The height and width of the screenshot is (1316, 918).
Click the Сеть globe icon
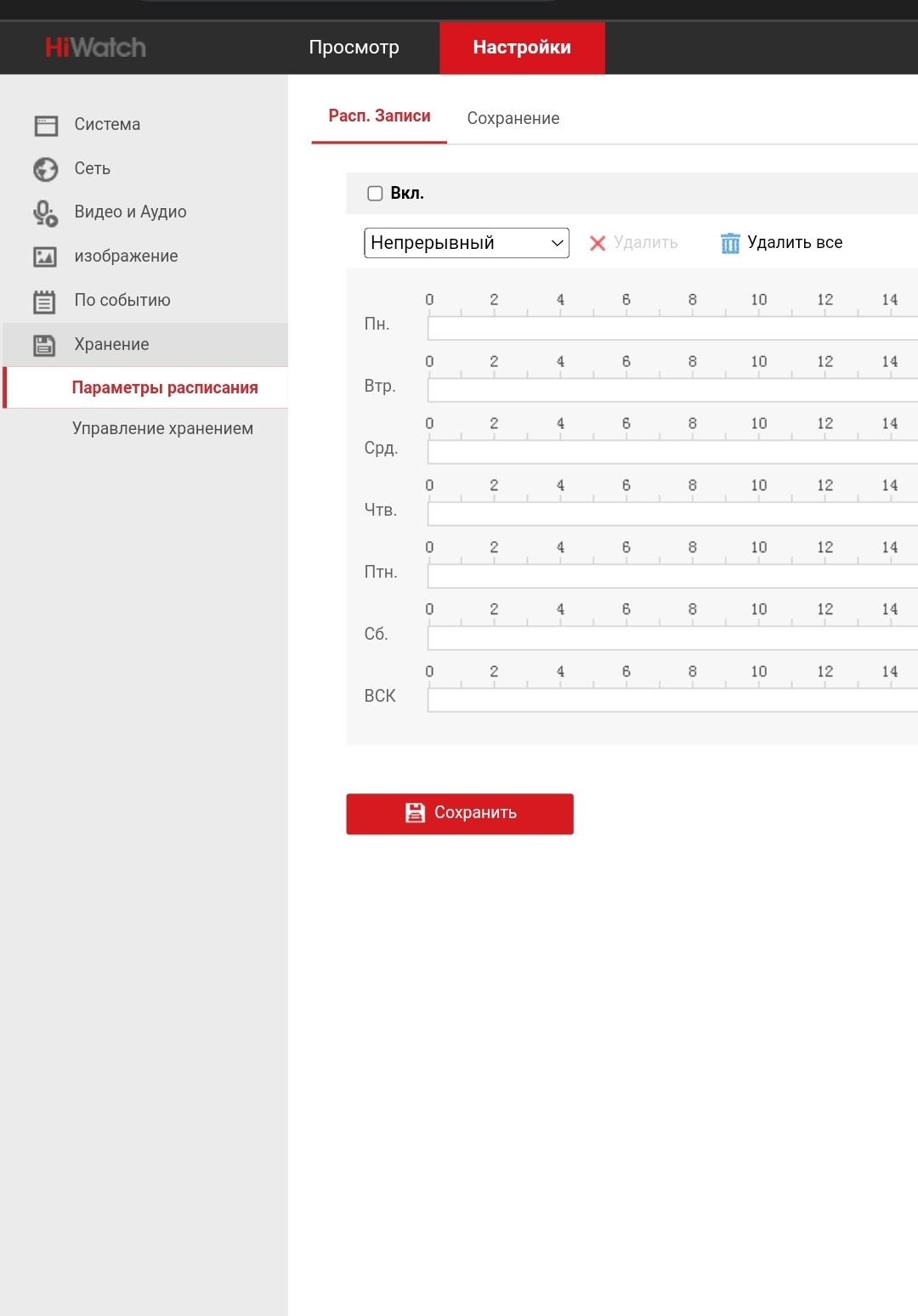pyautogui.click(x=46, y=169)
